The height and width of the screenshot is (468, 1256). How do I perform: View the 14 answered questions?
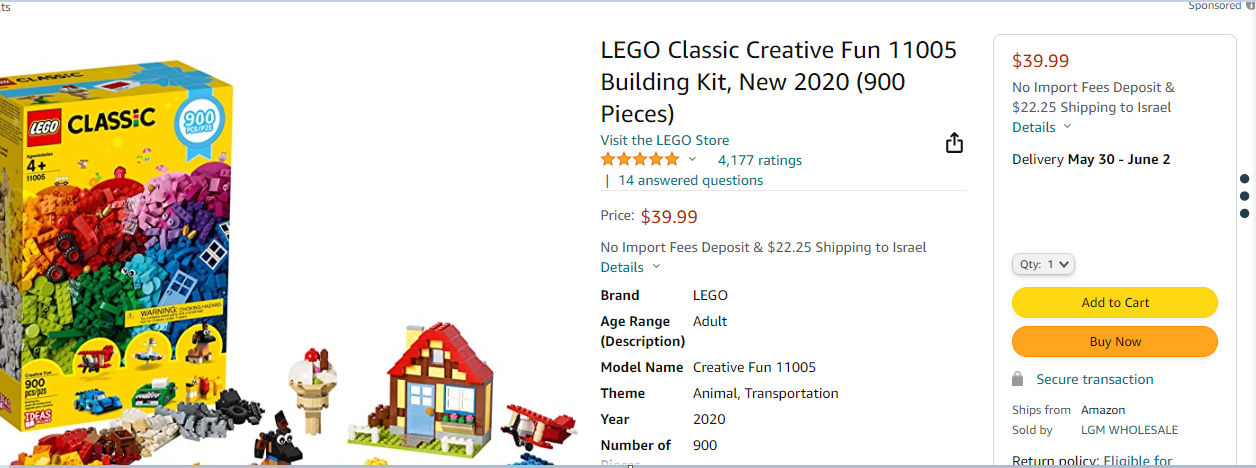tap(690, 180)
